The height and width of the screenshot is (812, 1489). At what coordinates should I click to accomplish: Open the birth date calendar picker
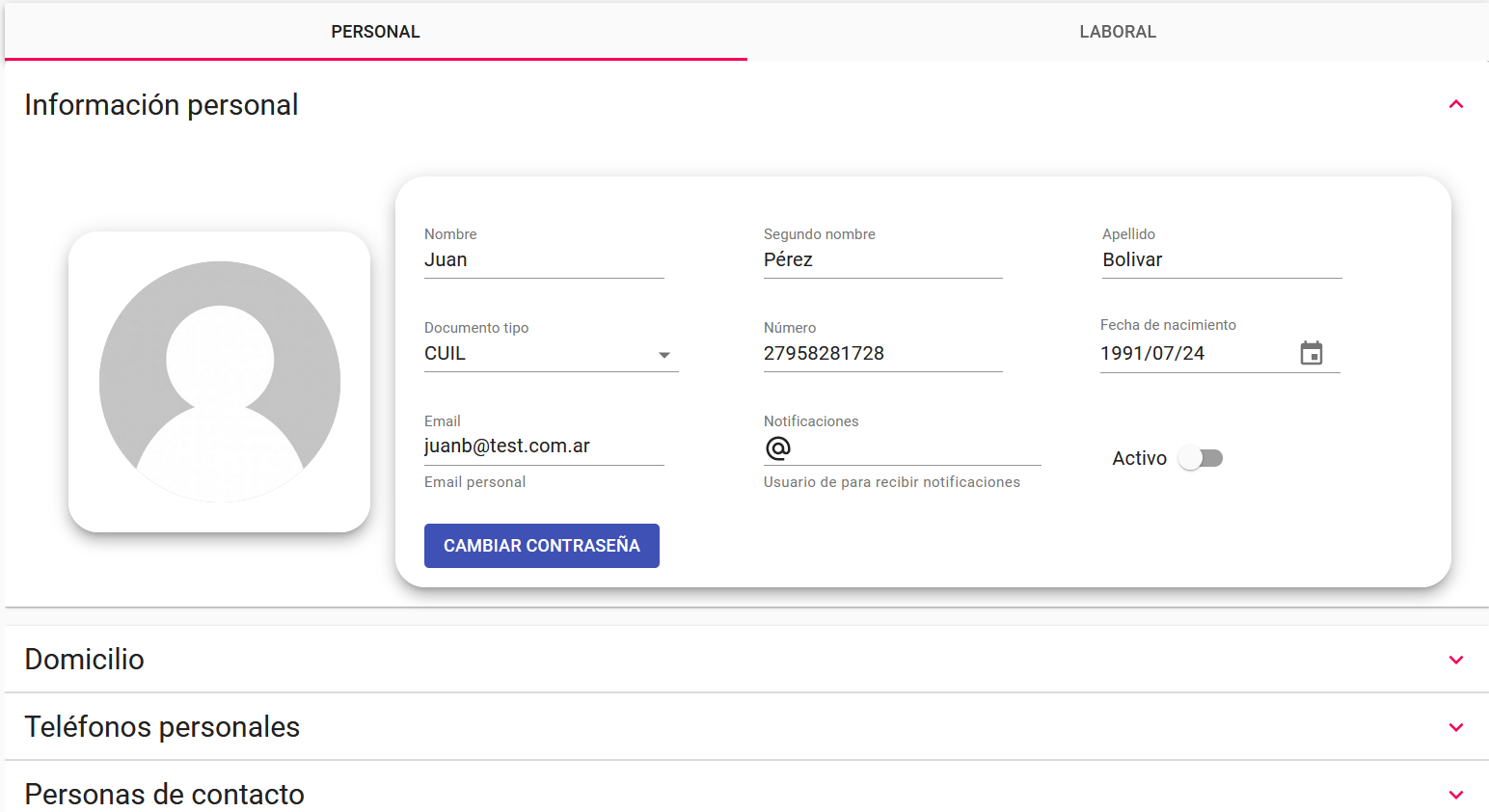[x=1311, y=353]
